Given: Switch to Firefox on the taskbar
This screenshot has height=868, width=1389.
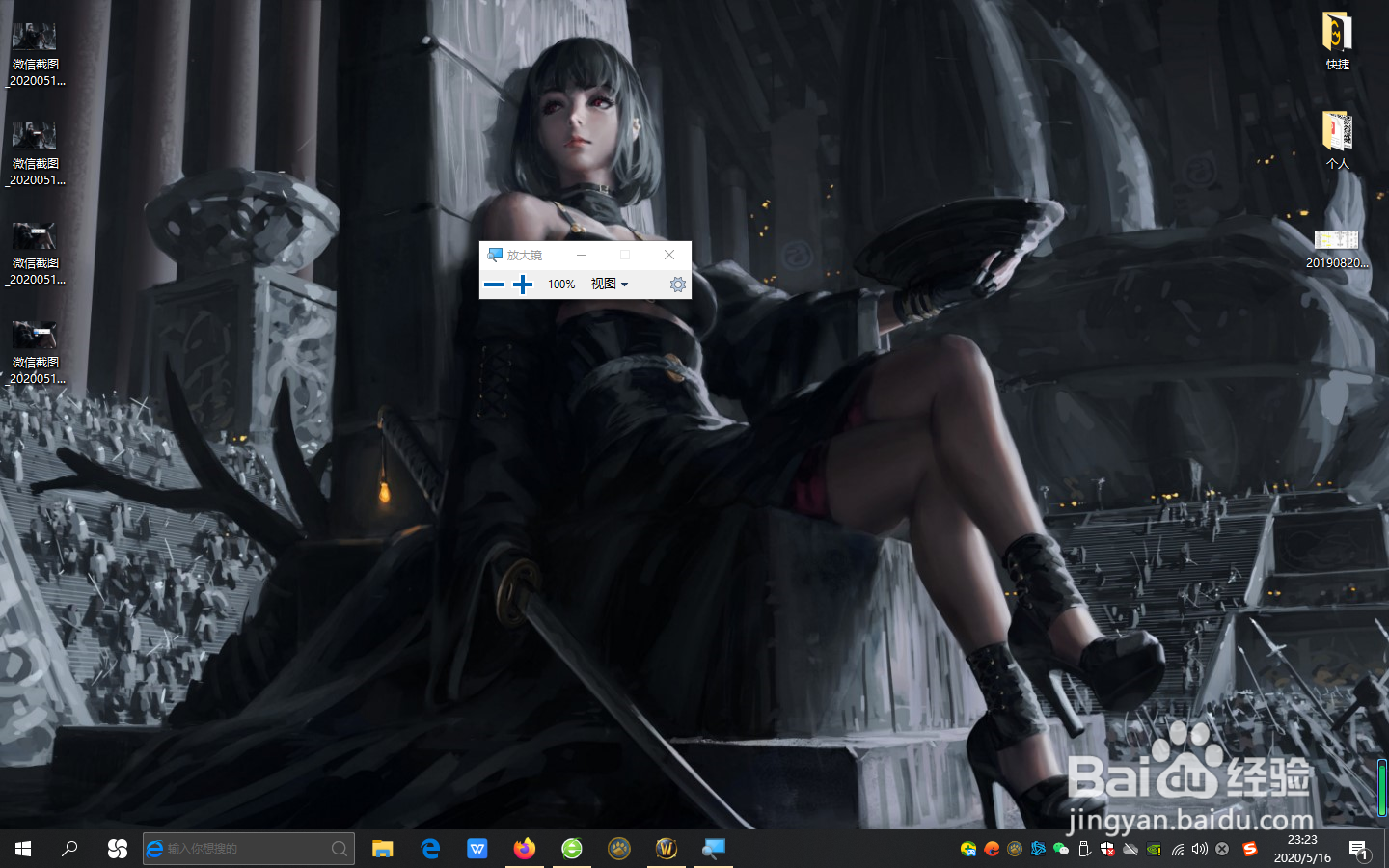Looking at the screenshot, I should (525, 849).
